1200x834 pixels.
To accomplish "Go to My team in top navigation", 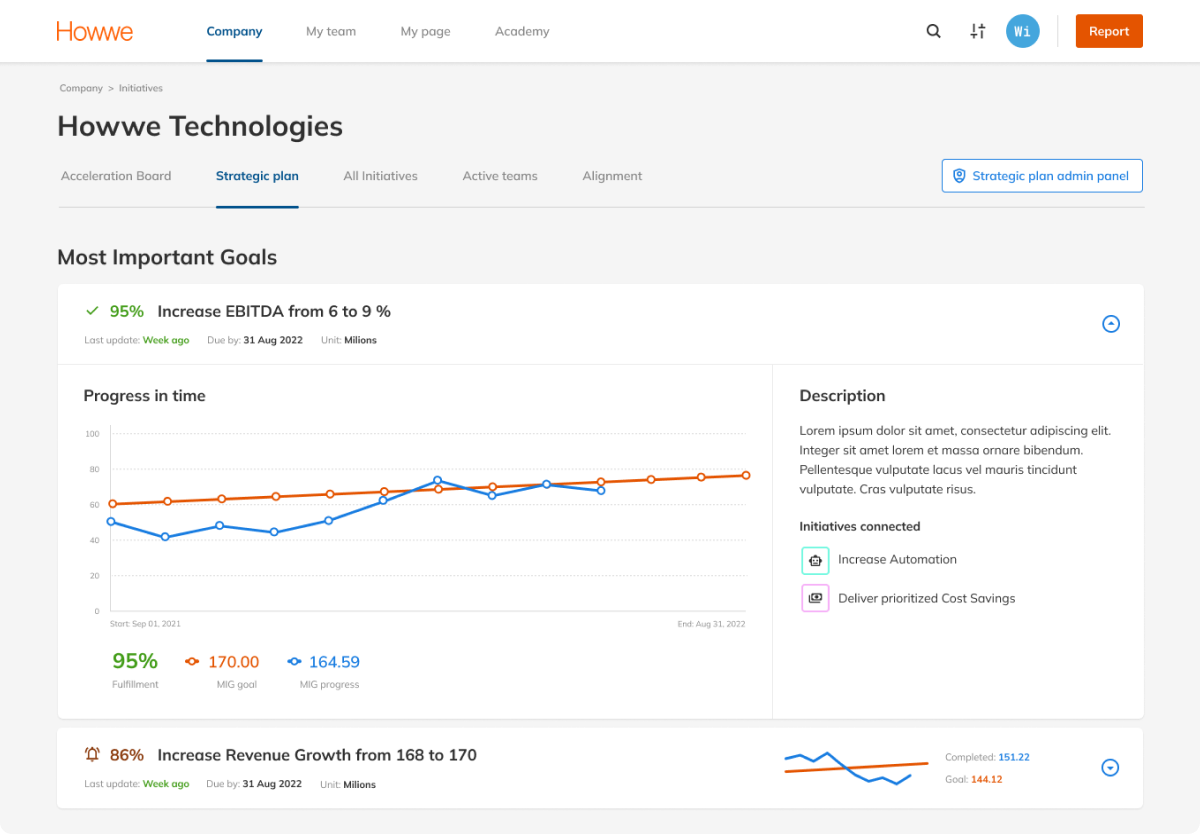I will pos(331,31).
